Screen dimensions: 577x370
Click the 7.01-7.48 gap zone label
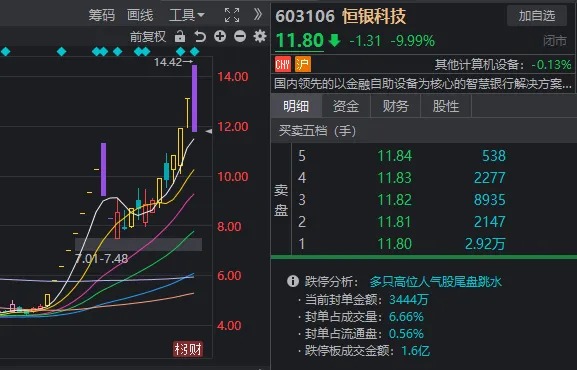click(x=102, y=258)
